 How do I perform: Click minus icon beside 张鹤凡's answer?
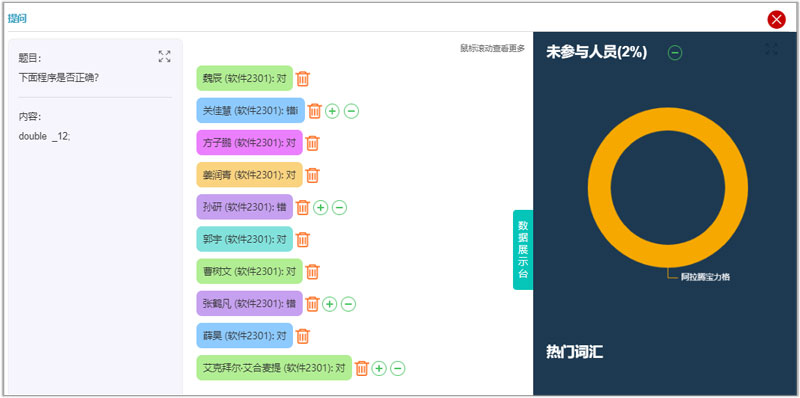click(x=348, y=304)
